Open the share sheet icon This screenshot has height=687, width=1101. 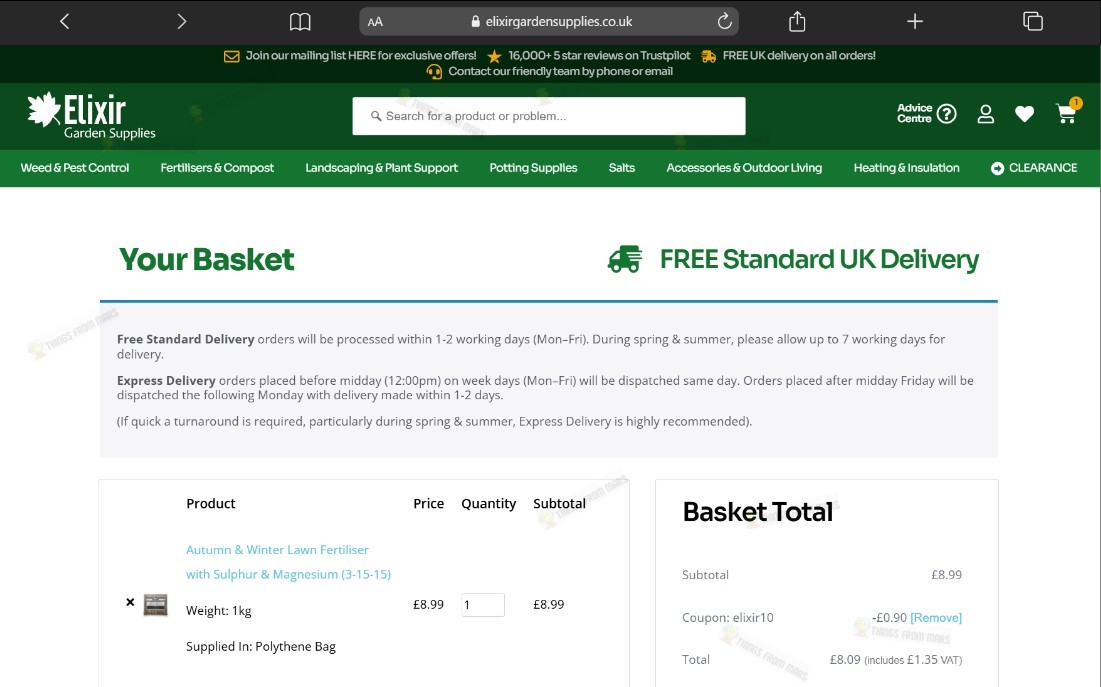[x=797, y=21]
